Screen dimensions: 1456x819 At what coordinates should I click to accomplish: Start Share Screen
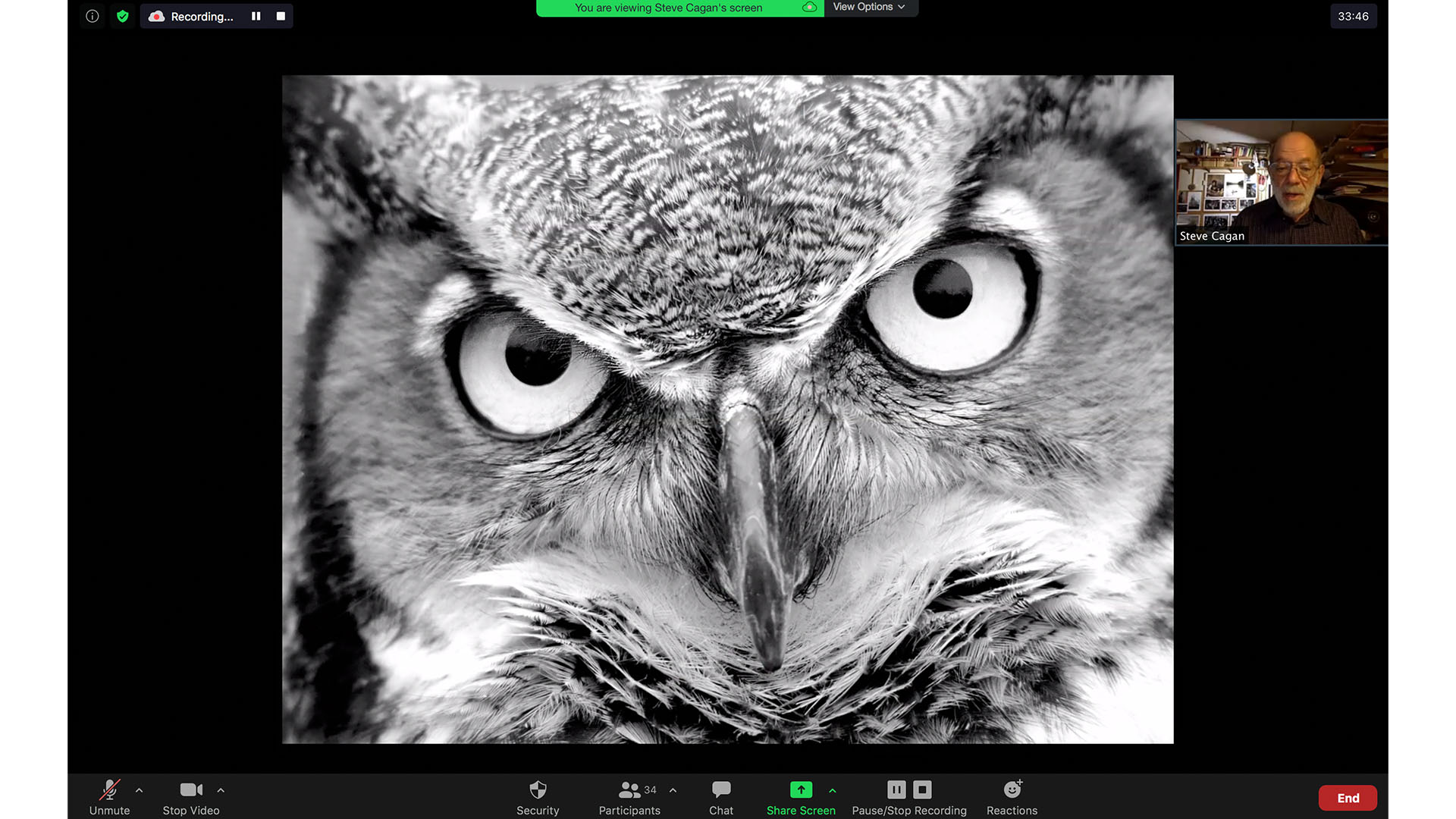801,797
